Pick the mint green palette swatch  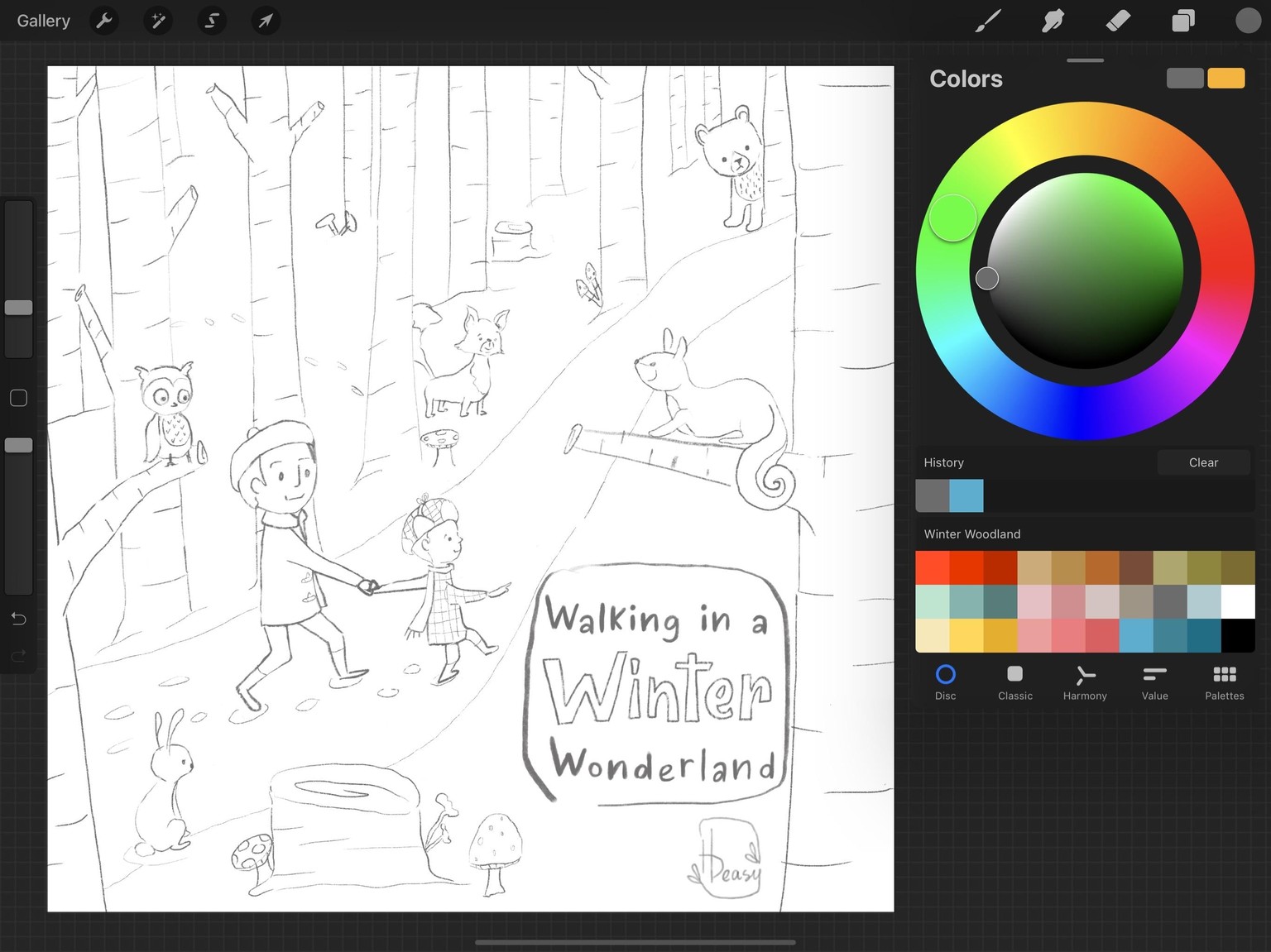(933, 602)
